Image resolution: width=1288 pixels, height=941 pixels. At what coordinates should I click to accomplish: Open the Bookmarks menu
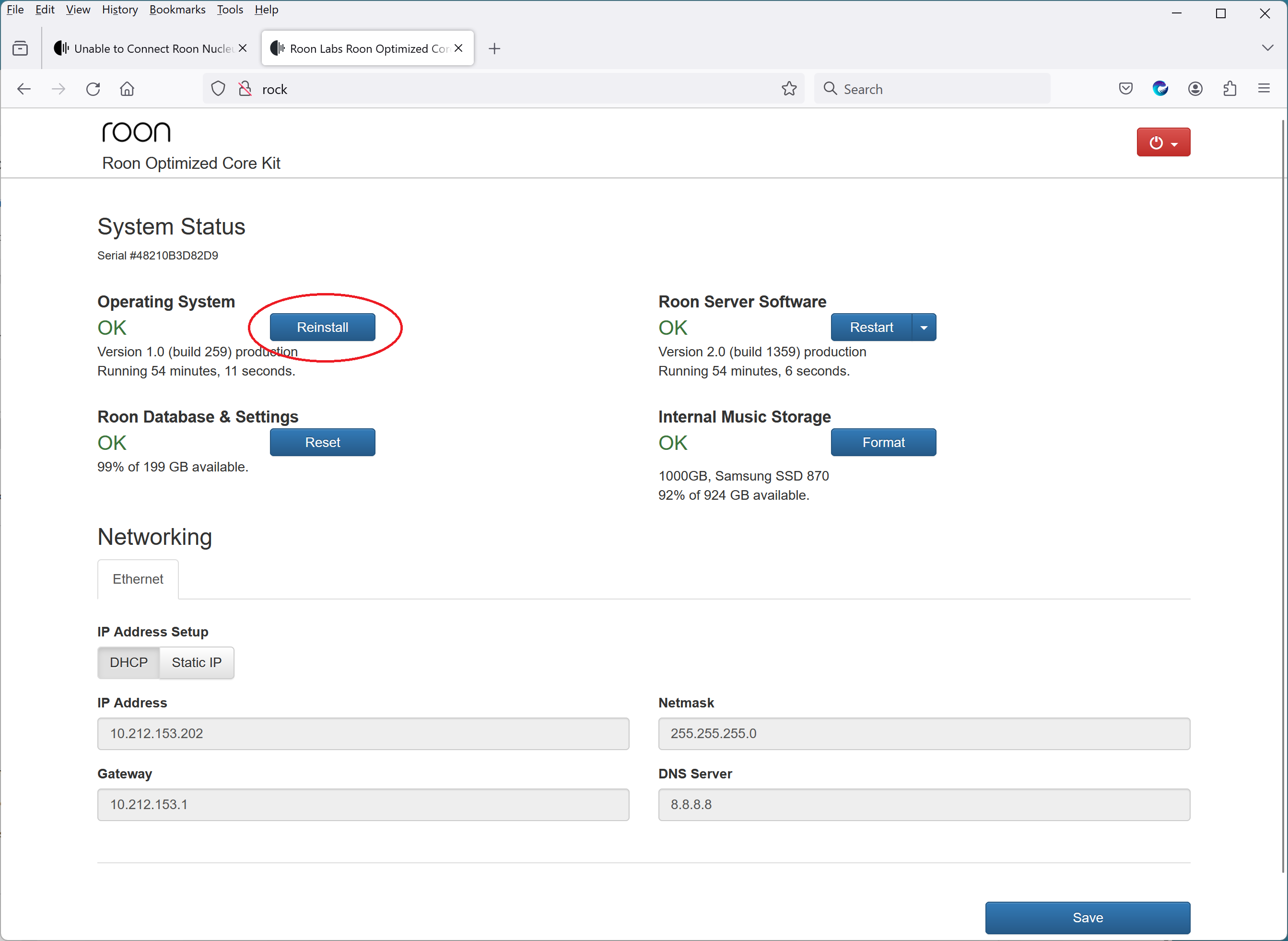177,10
